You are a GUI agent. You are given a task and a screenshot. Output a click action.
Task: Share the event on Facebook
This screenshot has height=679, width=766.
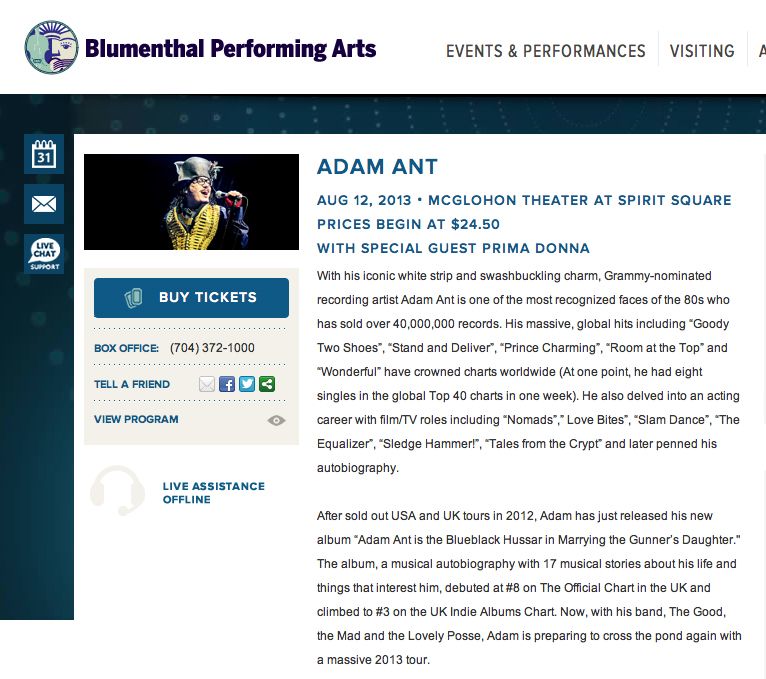227,384
